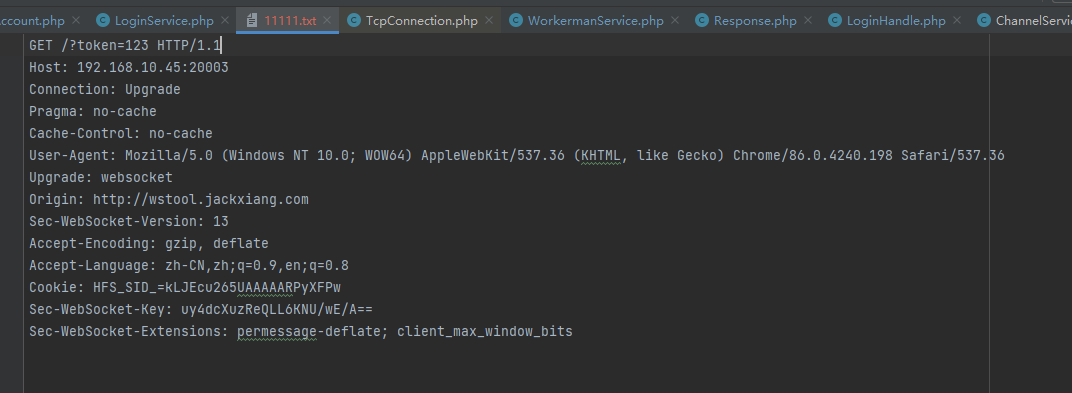This screenshot has width=1072, height=393.
Task: Click the Origin URL http://wstool.jackxiang.com
Action: (x=201, y=200)
